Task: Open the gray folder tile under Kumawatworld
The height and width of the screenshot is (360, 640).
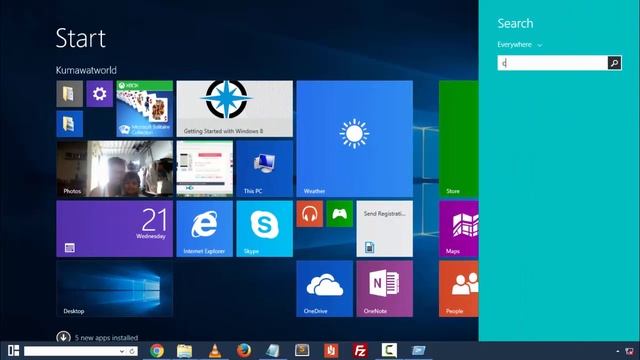Action: (69, 94)
